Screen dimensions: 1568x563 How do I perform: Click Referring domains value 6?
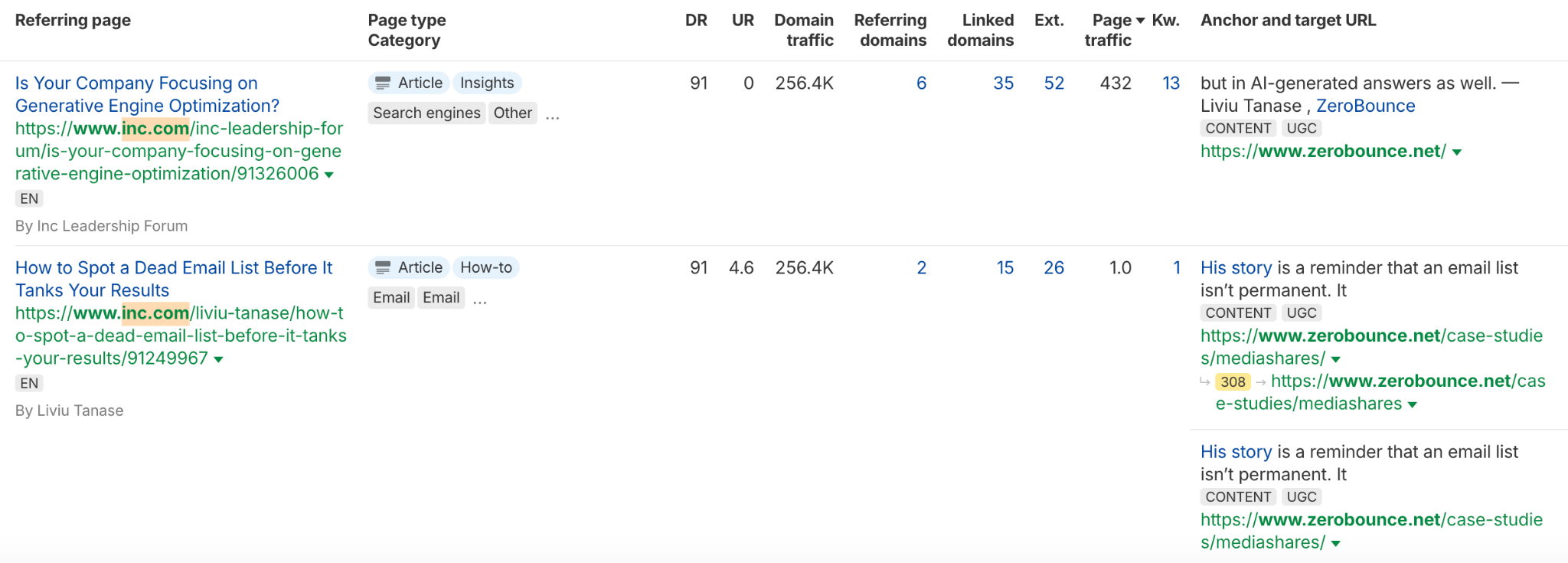tap(921, 83)
